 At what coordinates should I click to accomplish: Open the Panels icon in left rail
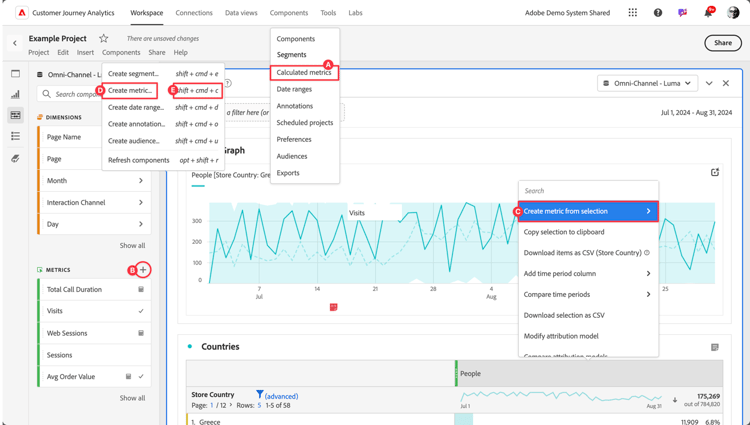15,74
